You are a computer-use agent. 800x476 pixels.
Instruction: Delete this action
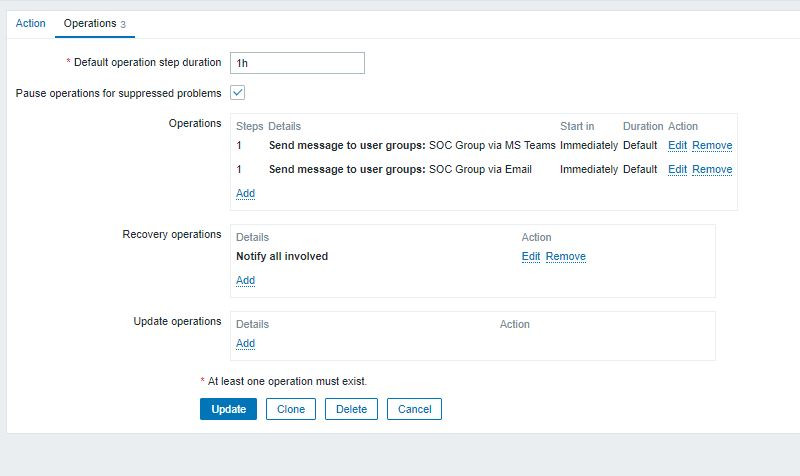351,409
